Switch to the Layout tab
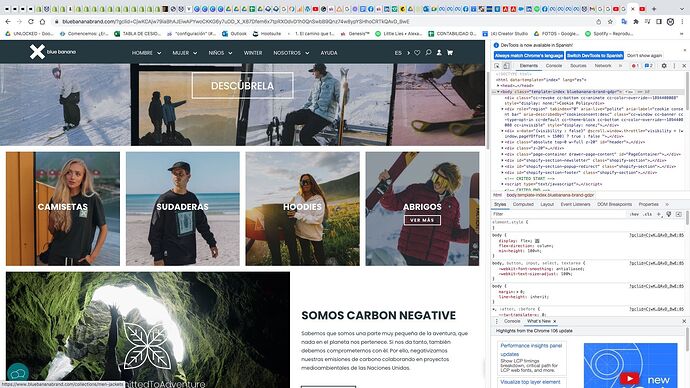The image size is (690, 388). click(547, 205)
